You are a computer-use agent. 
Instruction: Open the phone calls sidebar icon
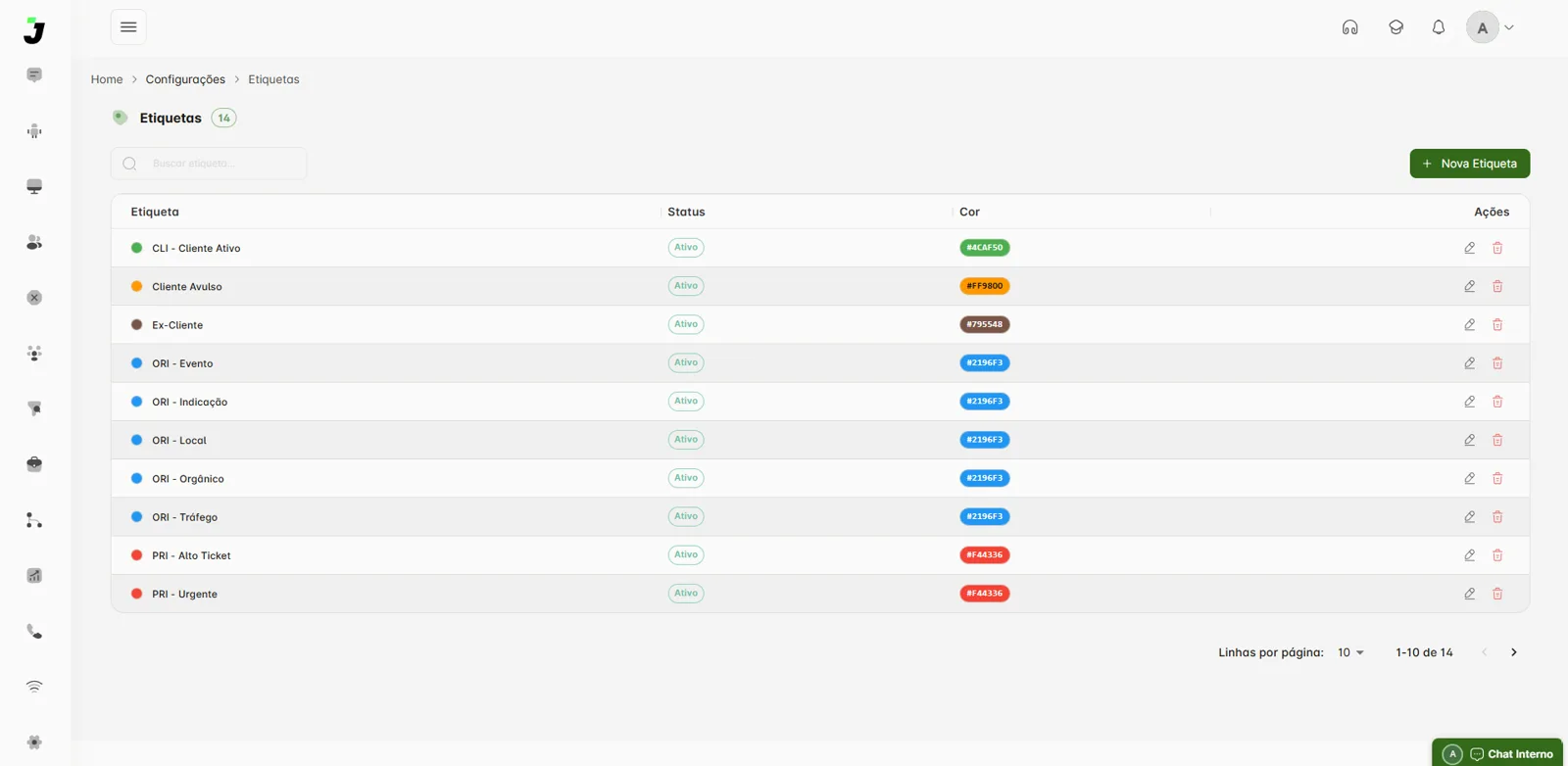point(34,631)
